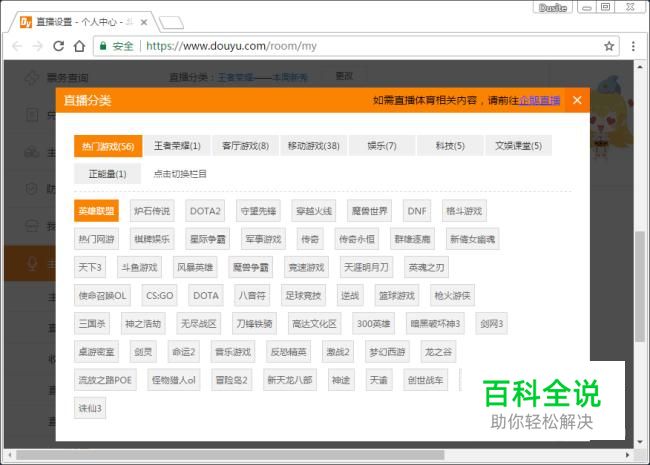Select the 风暴英雄 category
Screen dimensions: 650x465
(195, 267)
